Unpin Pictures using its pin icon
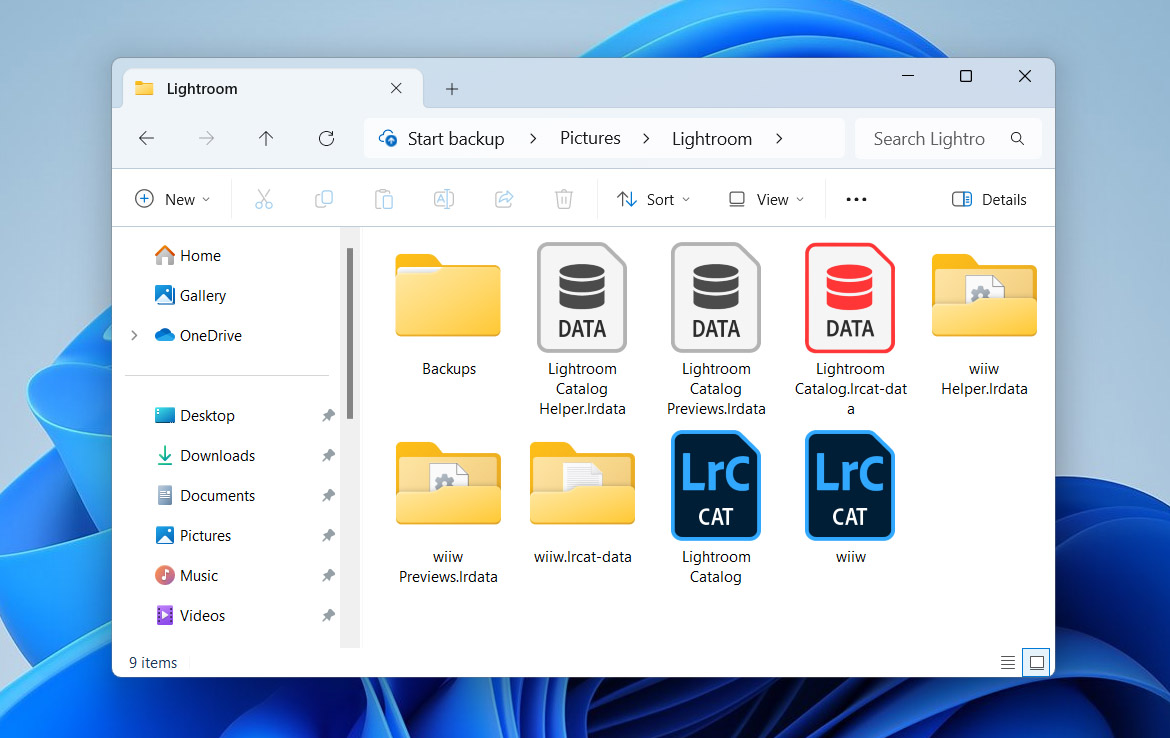The image size is (1170, 738). (x=328, y=536)
